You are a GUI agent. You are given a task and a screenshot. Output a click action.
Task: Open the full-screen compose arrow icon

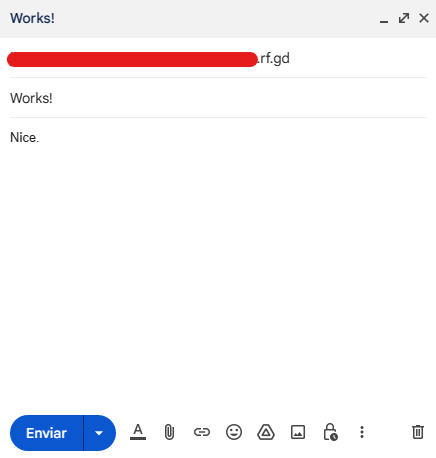pyautogui.click(x=404, y=18)
